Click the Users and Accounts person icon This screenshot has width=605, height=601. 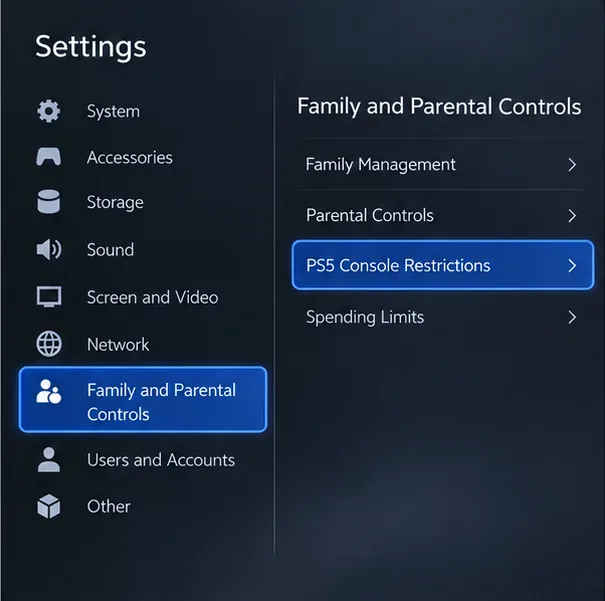(49, 459)
